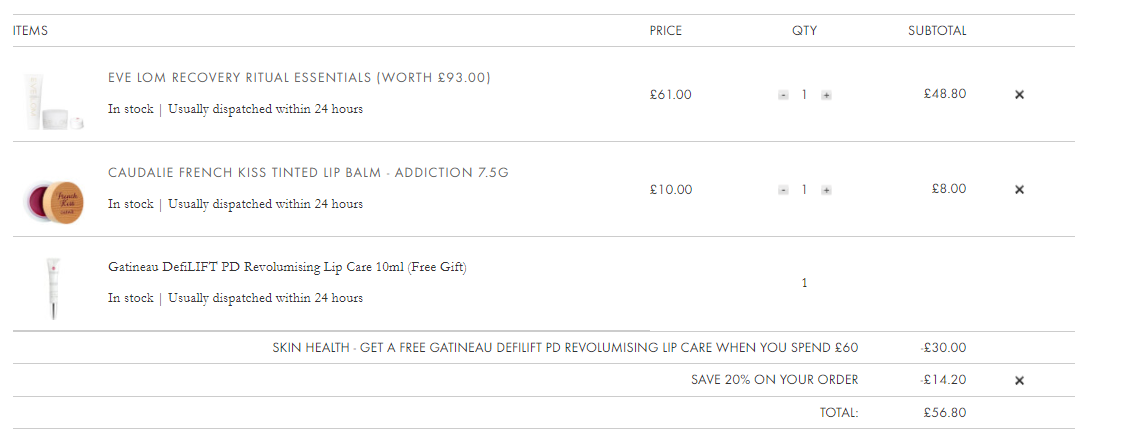Increase Caudalie lip balm quantity with plus
The width and height of the screenshot is (1142, 446).
point(826,190)
